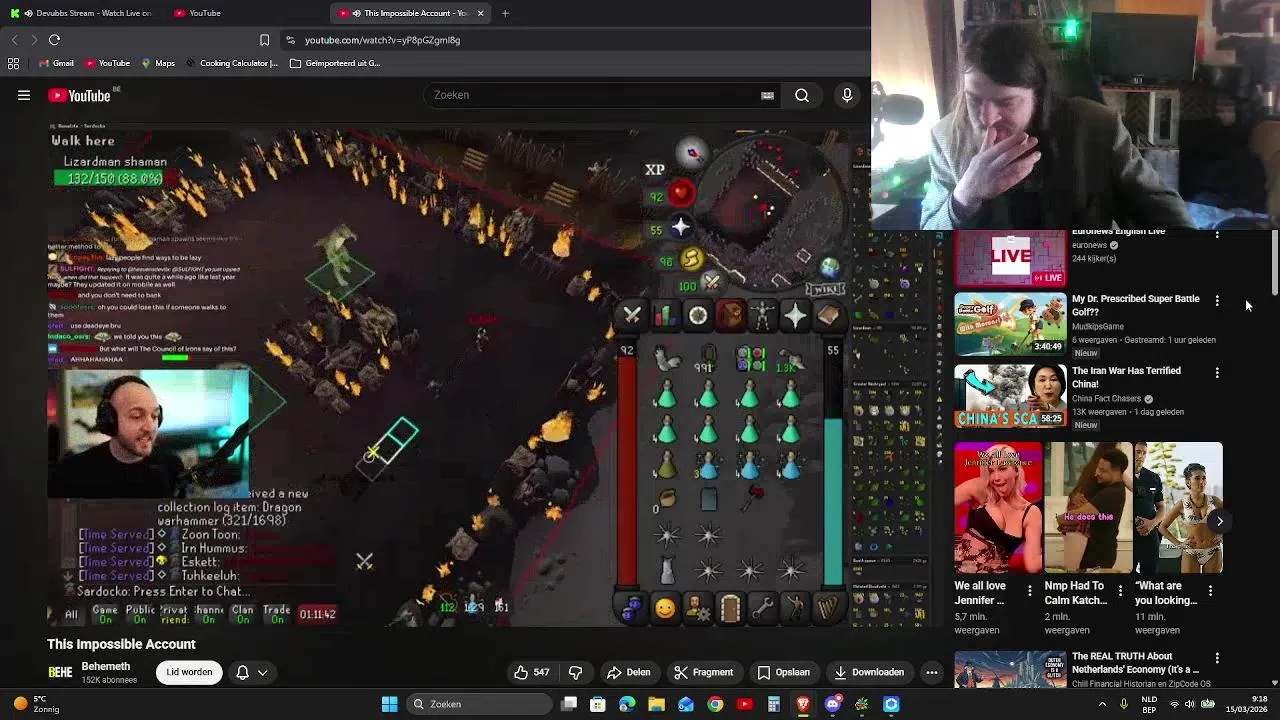Open Discord from the taskbar
Image resolution: width=1280 pixels, height=720 pixels.
(x=832, y=704)
